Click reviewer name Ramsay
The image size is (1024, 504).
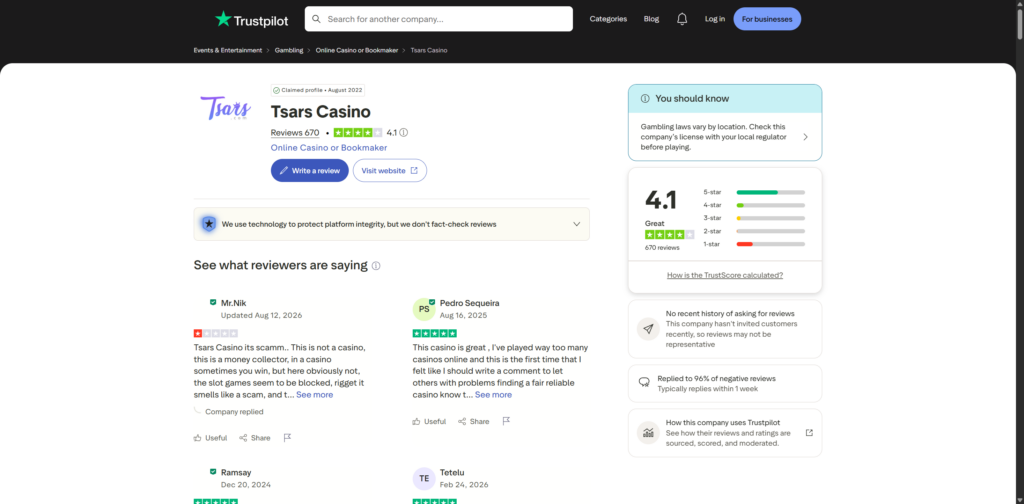coord(236,472)
